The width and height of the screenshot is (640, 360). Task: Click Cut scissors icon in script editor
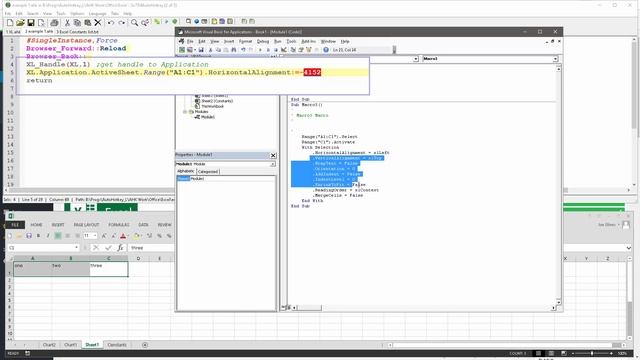pos(67,23)
